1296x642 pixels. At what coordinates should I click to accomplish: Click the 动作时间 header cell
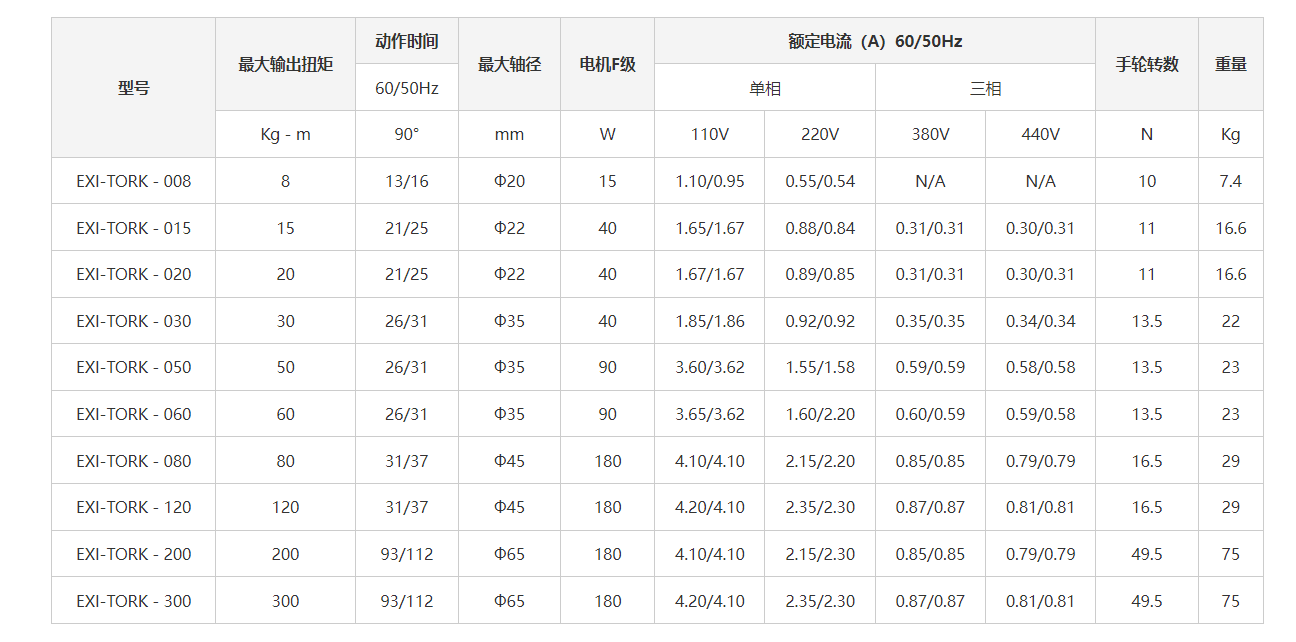click(x=407, y=41)
